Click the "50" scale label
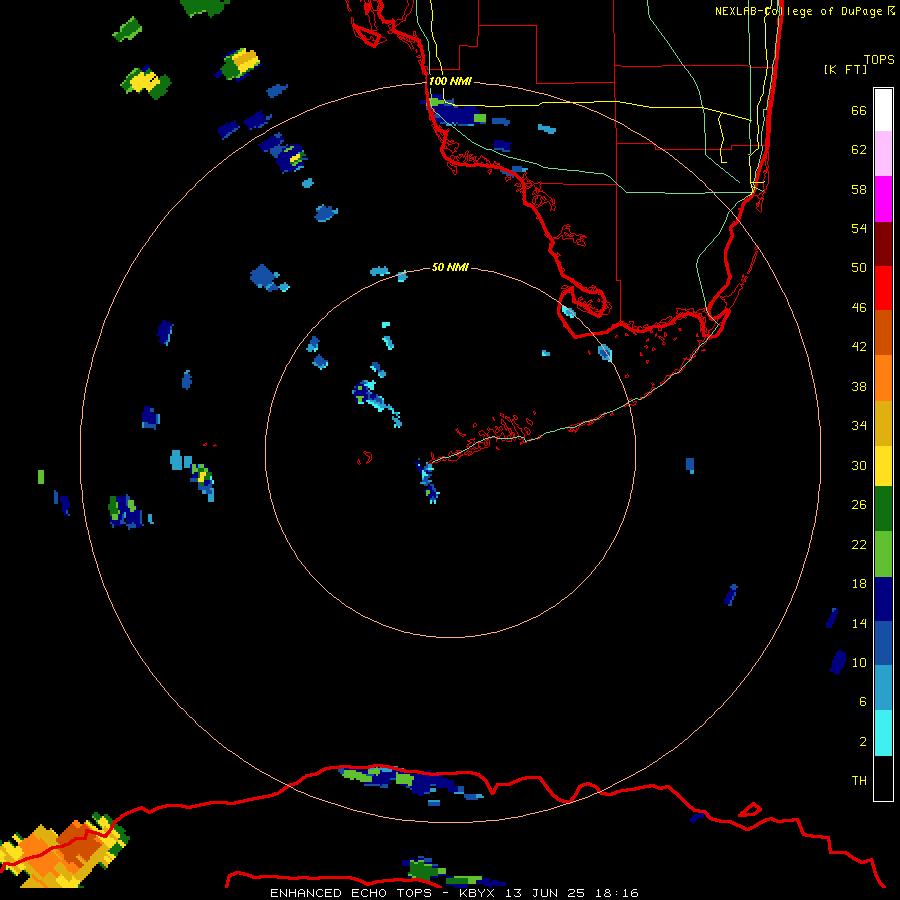Image resolution: width=900 pixels, height=900 pixels. click(859, 268)
